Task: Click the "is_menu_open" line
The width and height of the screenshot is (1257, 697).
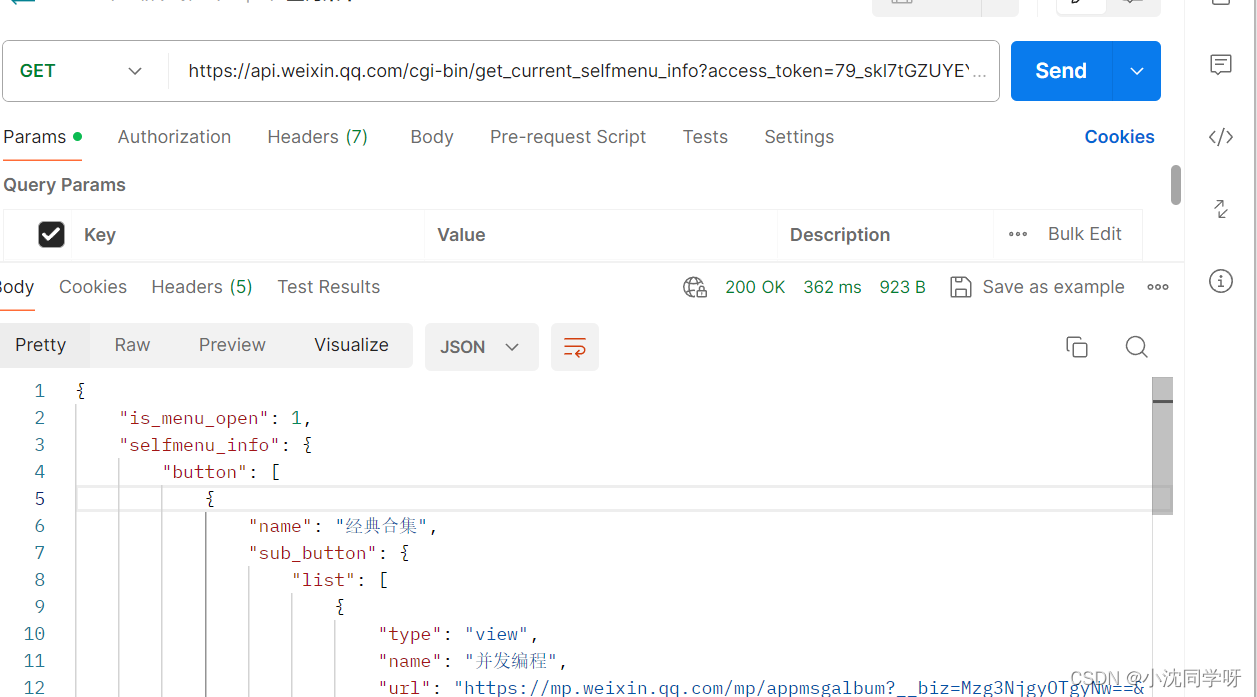Action: pyautogui.click(x=216, y=418)
